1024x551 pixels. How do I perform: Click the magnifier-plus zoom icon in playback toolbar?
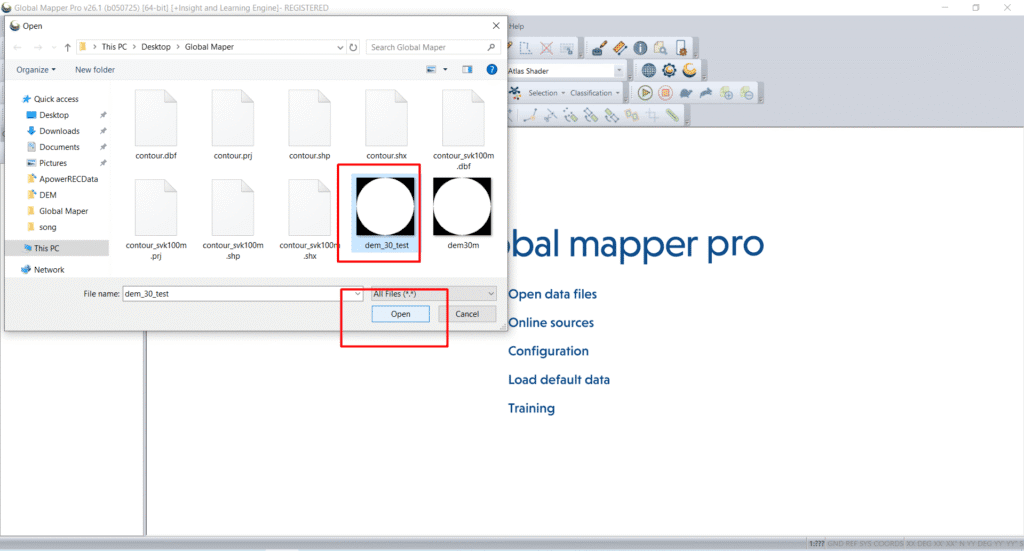726,93
